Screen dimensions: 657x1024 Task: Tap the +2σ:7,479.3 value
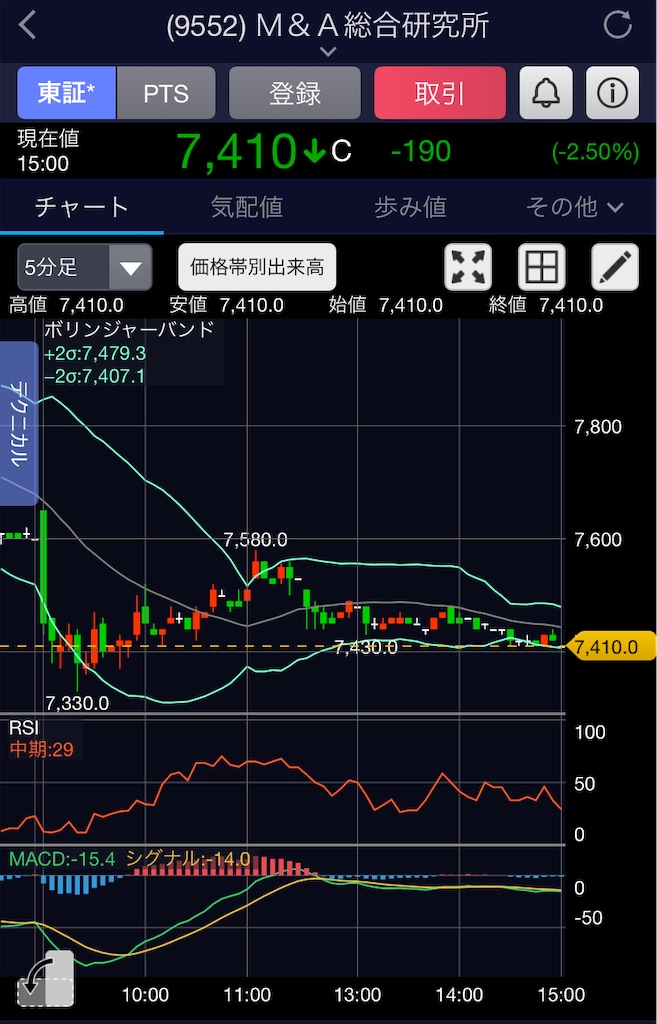click(95, 354)
